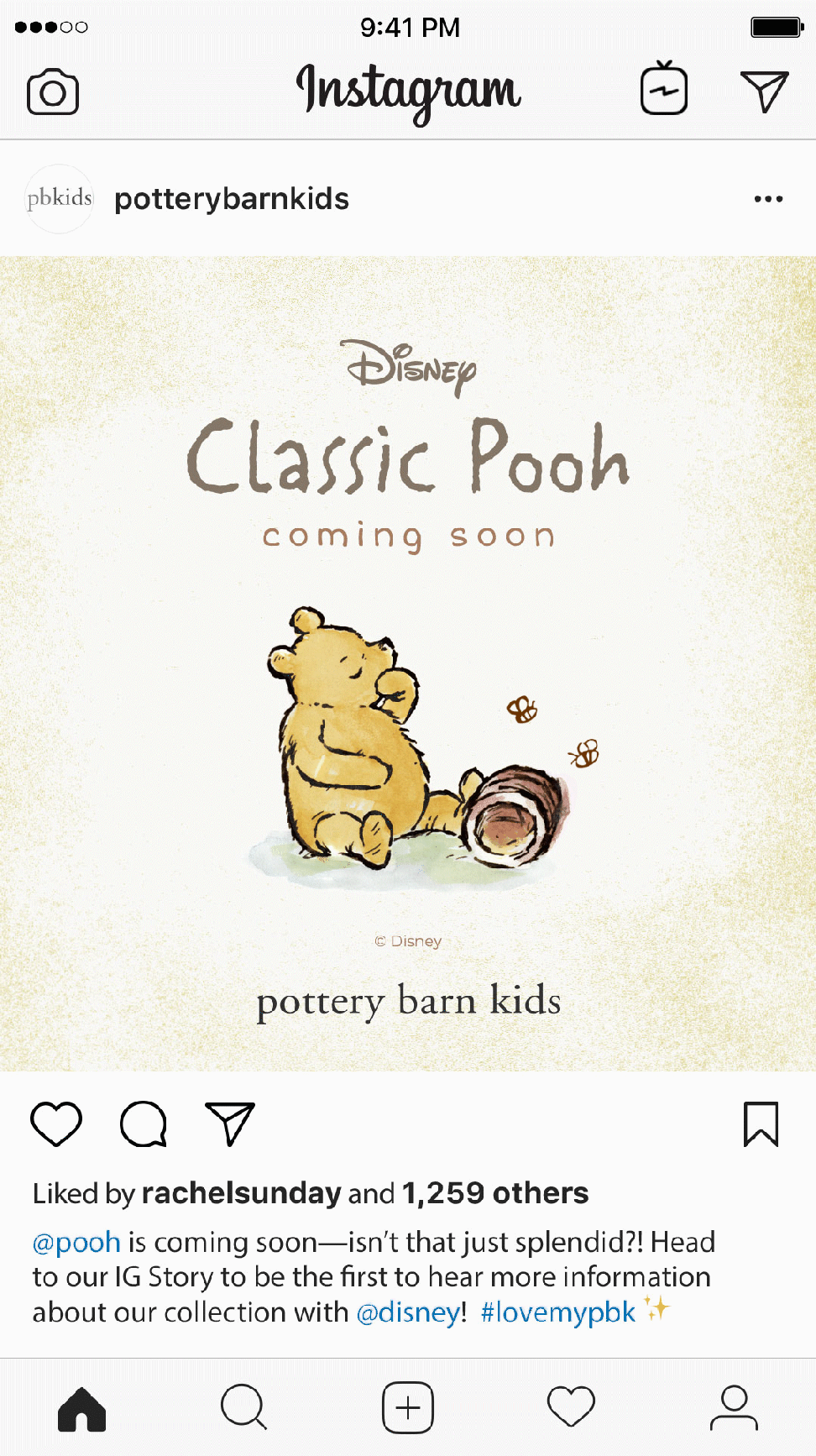Like the post with heart icon
816x1456 pixels.
(x=56, y=1123)
